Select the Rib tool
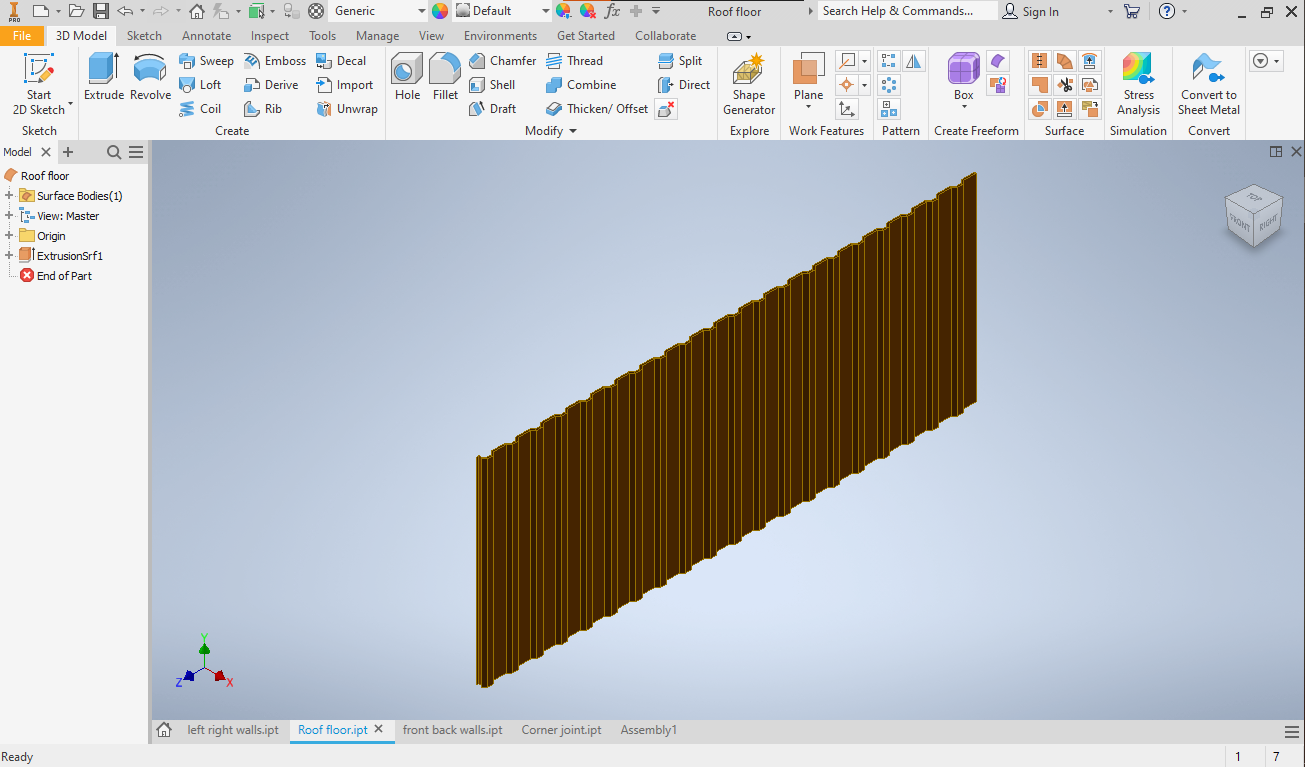 tap(263, 109)
